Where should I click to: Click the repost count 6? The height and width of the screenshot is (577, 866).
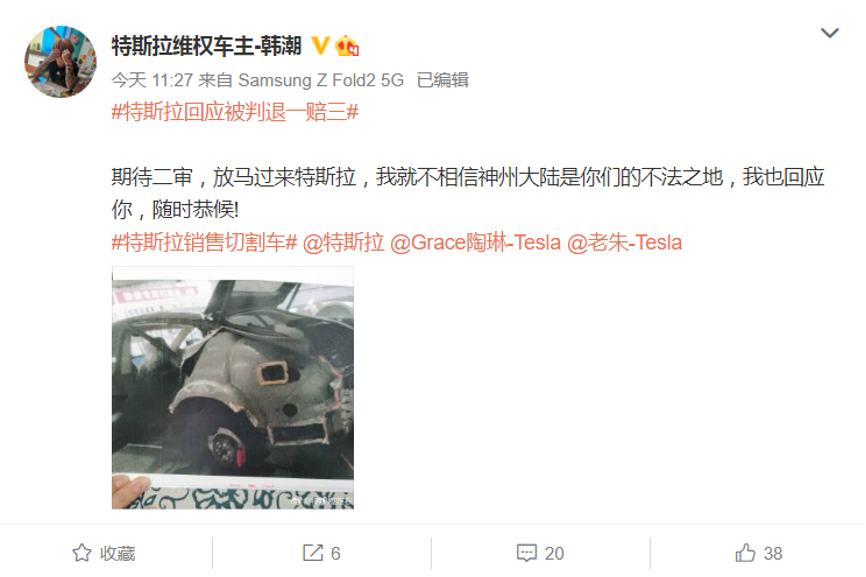[335, 553]
